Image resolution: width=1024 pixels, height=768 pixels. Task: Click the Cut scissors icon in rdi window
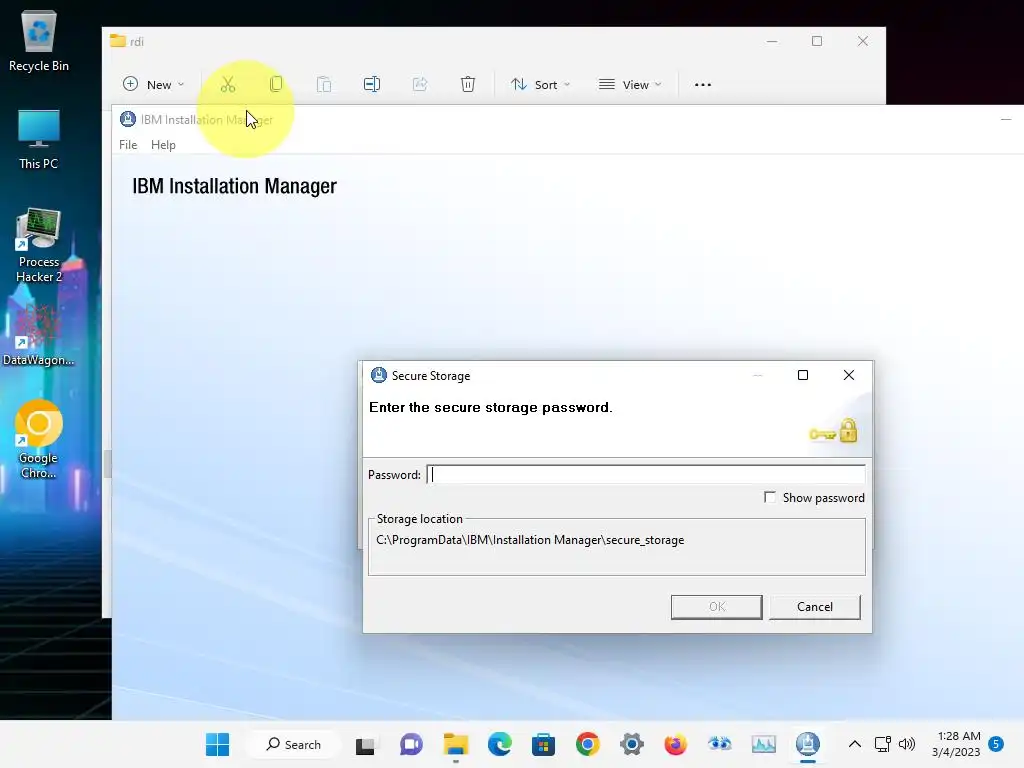point(227,84)
